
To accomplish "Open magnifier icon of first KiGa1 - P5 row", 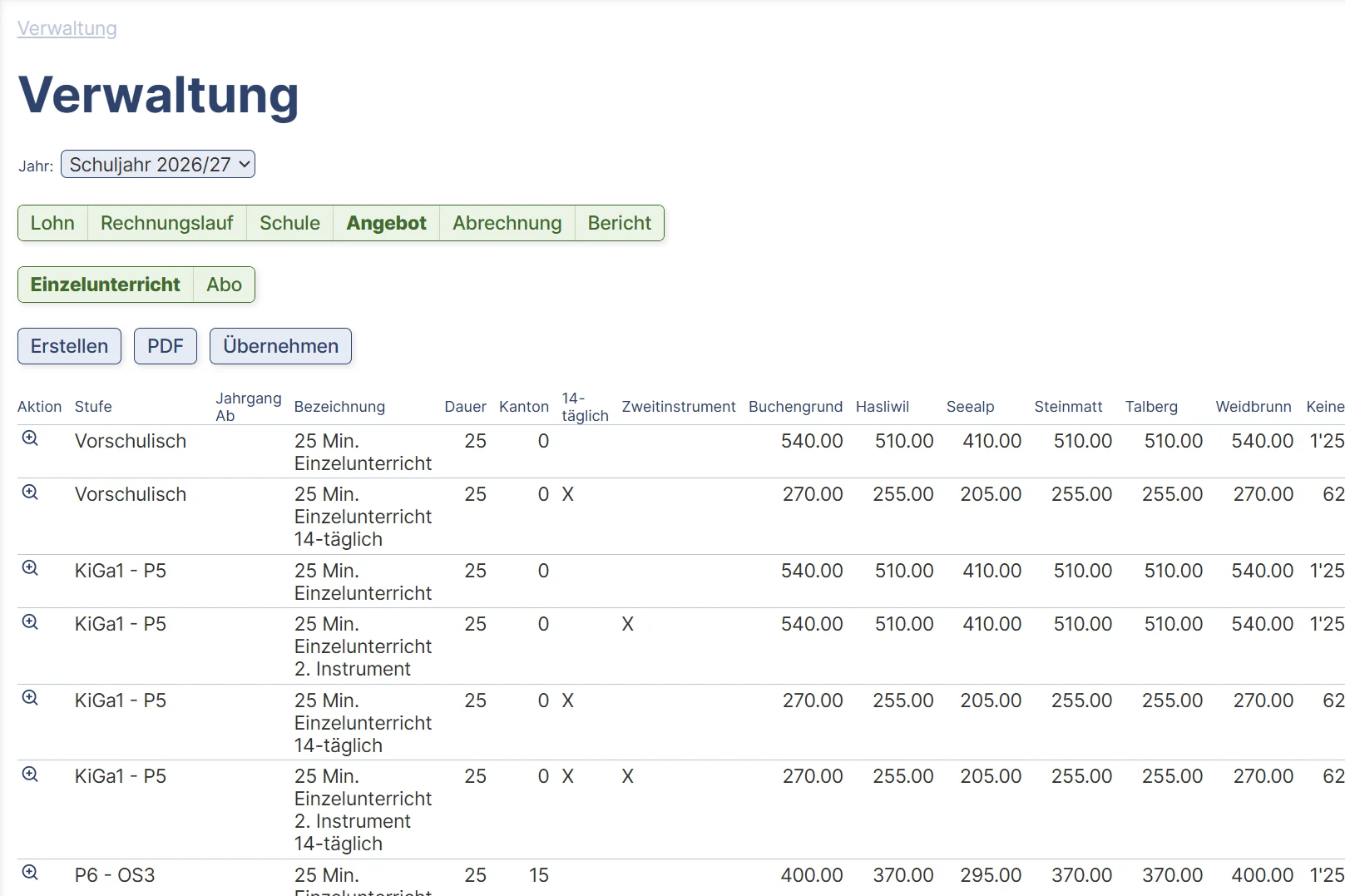I will coord(30,568).
